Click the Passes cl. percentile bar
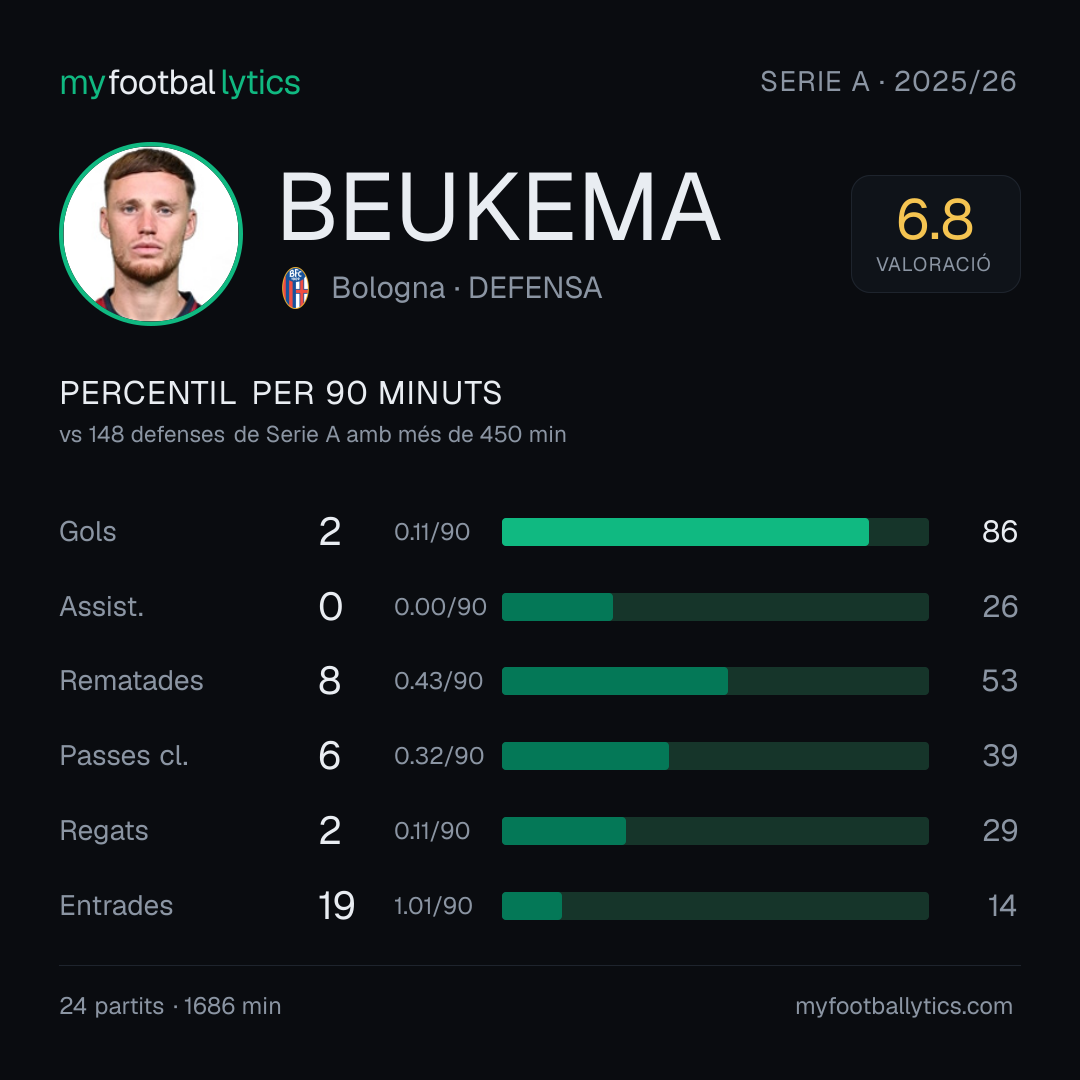1080x1080 pixels. pos(715,756)
